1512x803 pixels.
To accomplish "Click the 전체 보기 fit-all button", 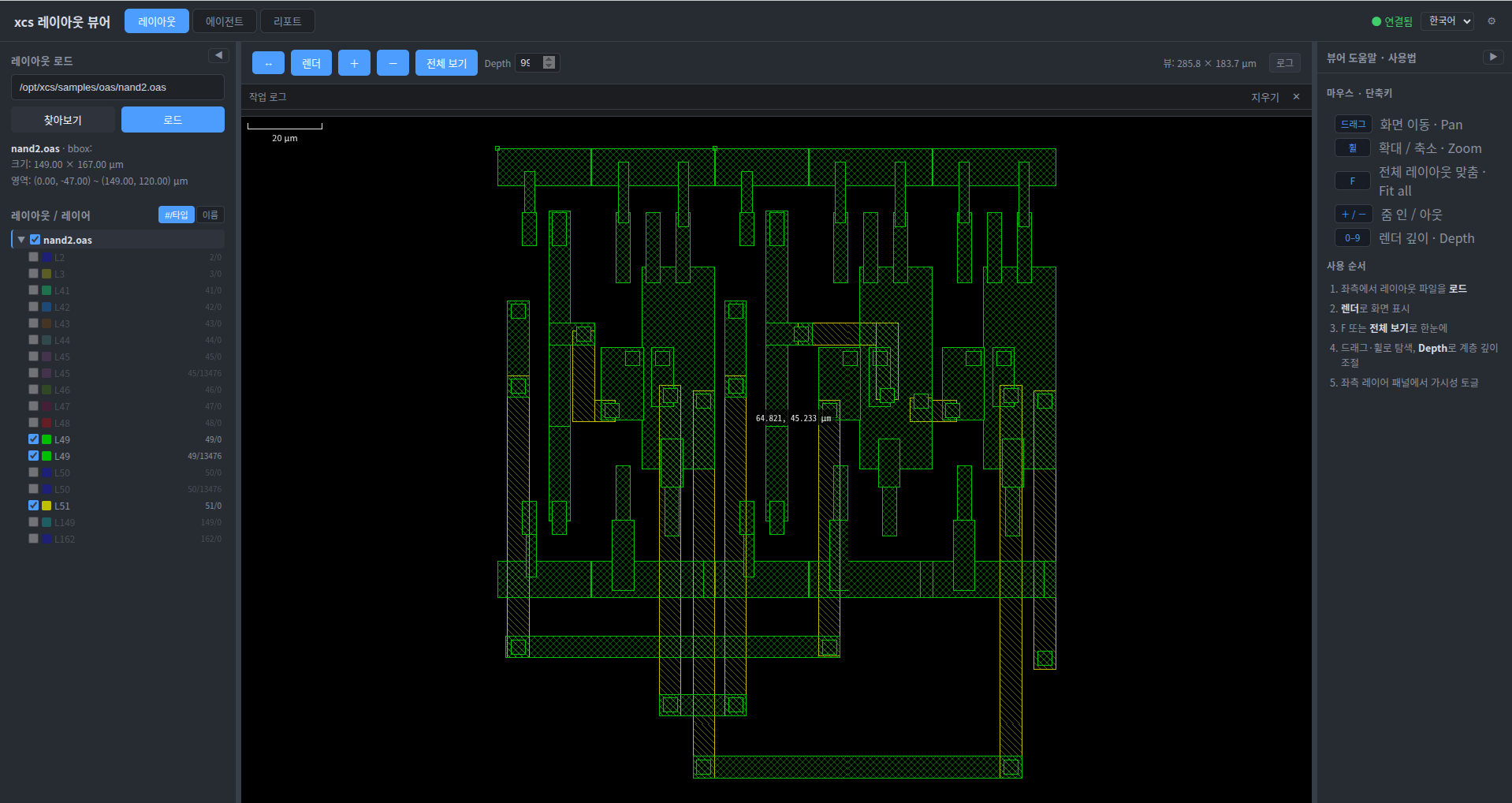I will [446, 63].
